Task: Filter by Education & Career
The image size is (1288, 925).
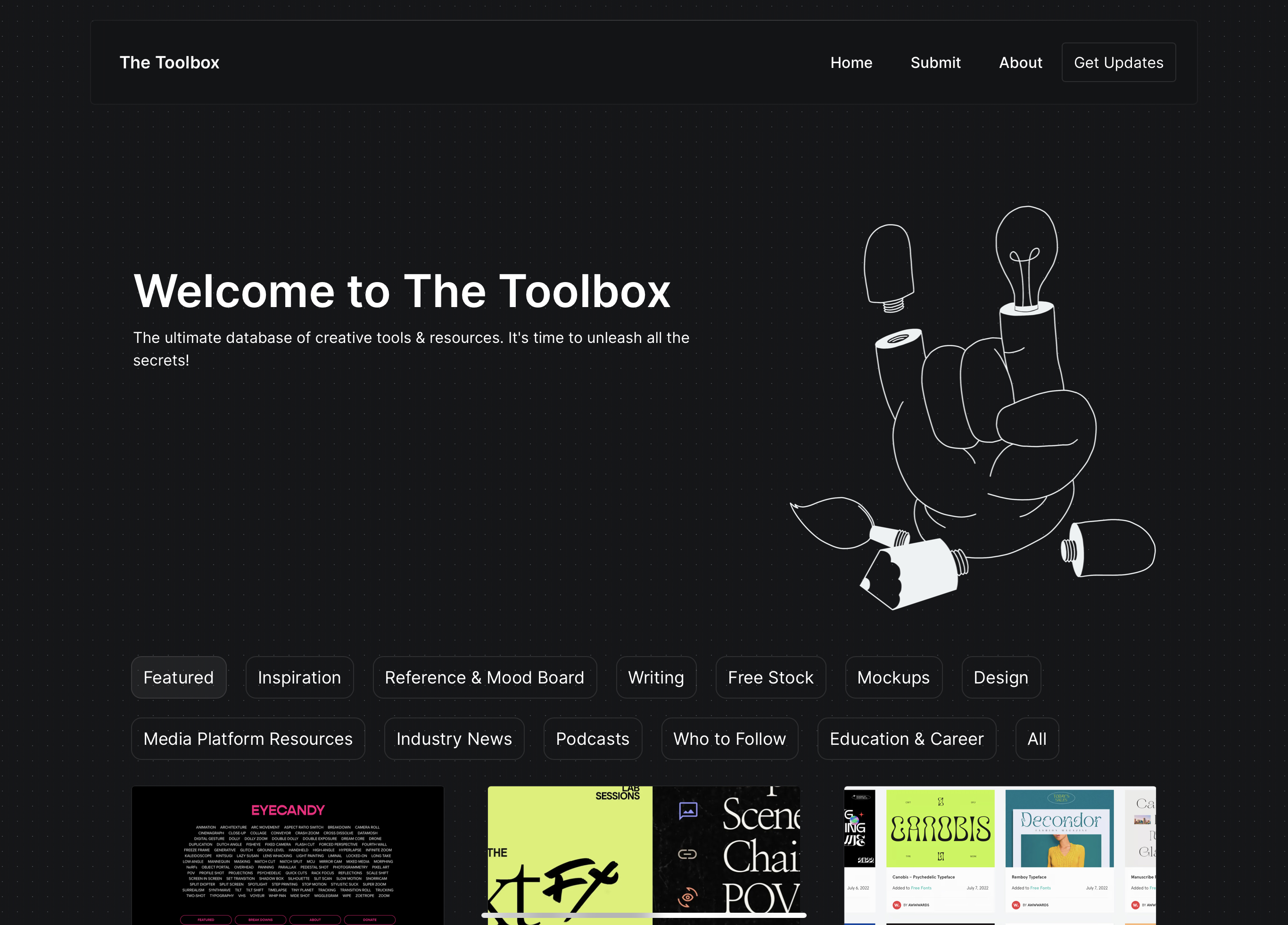Action: tap(907, 739)
